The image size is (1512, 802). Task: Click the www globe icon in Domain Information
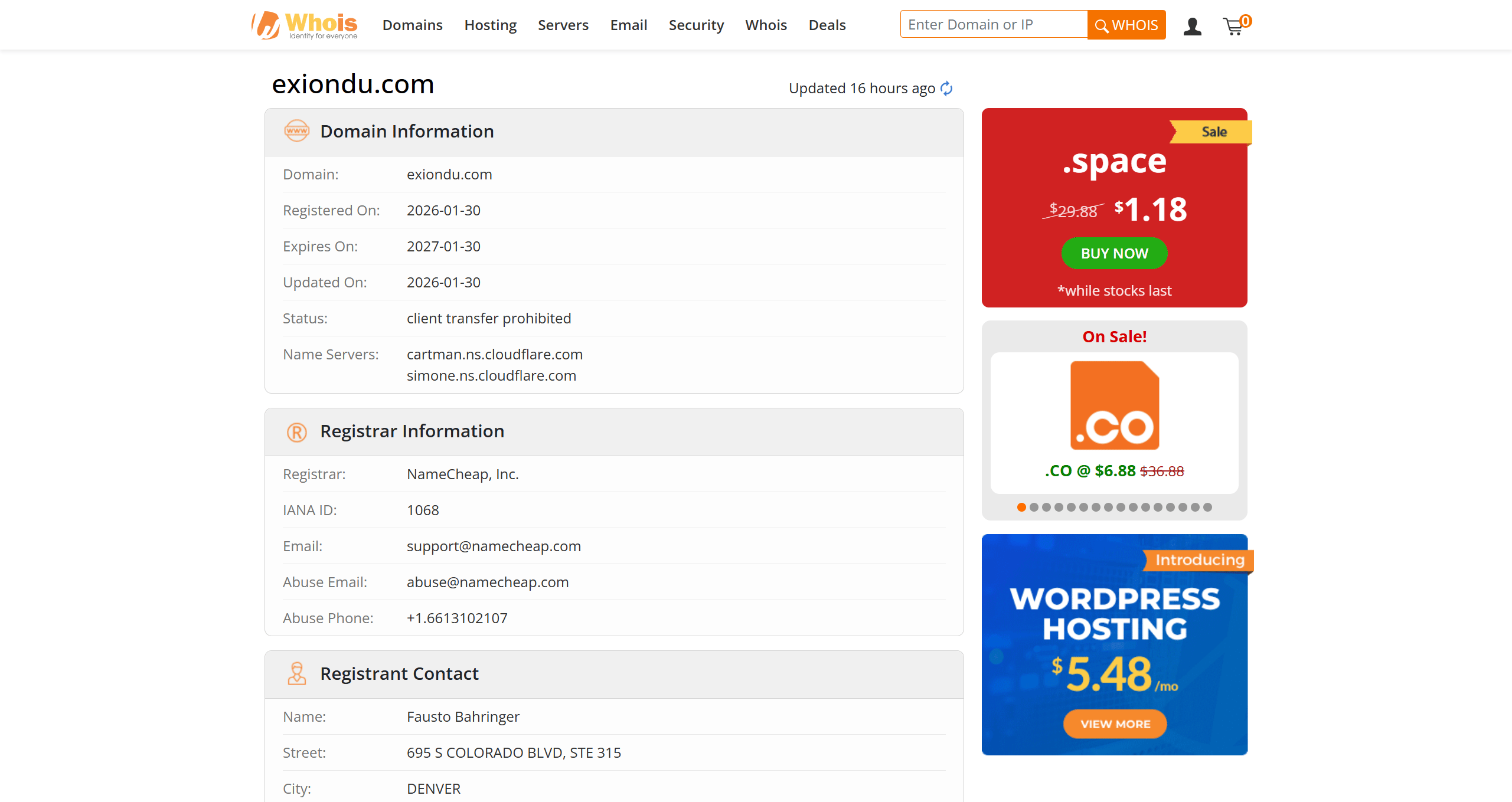coord(296,131)
